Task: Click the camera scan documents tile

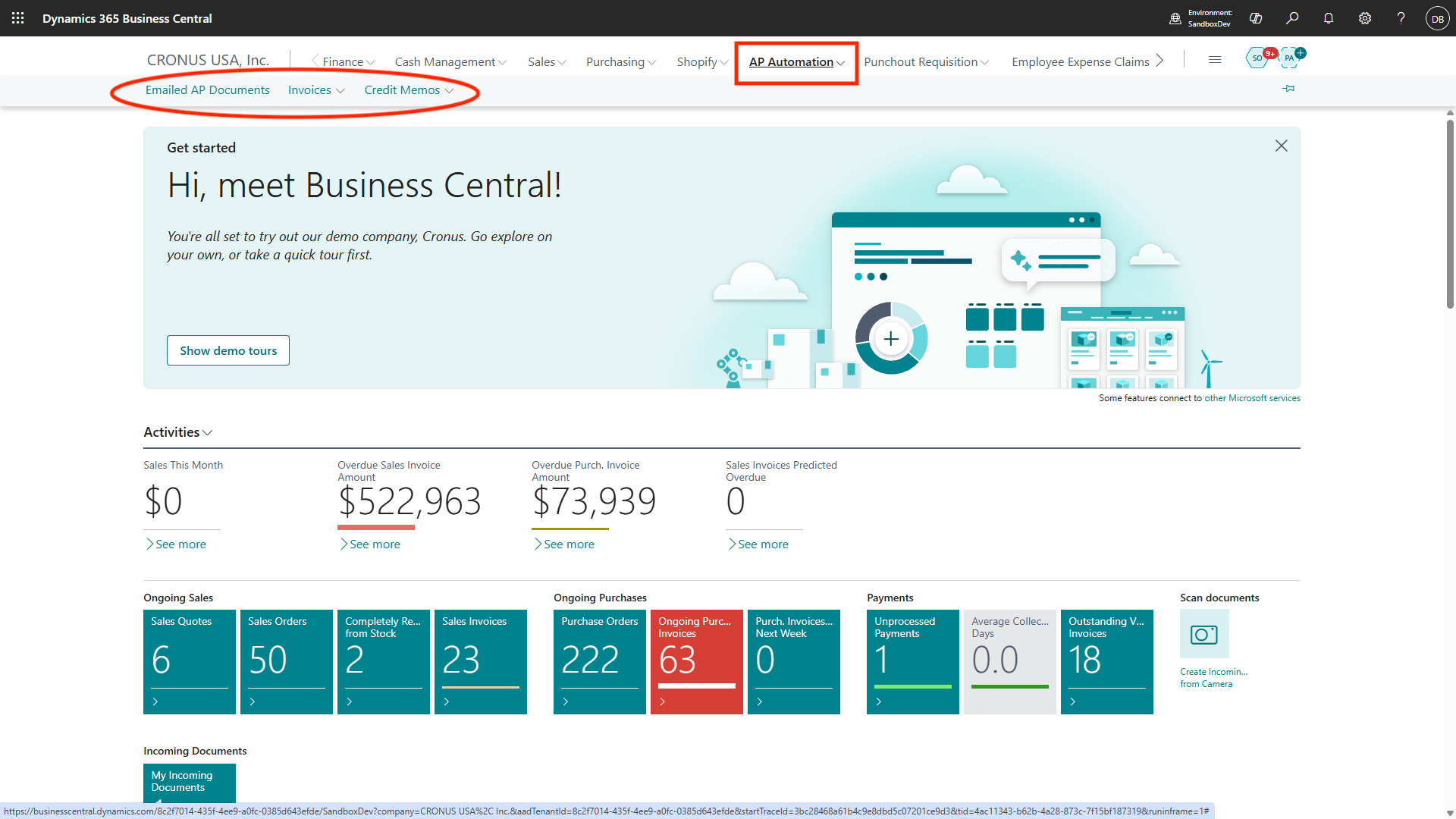Action: tap(1204, 634)
